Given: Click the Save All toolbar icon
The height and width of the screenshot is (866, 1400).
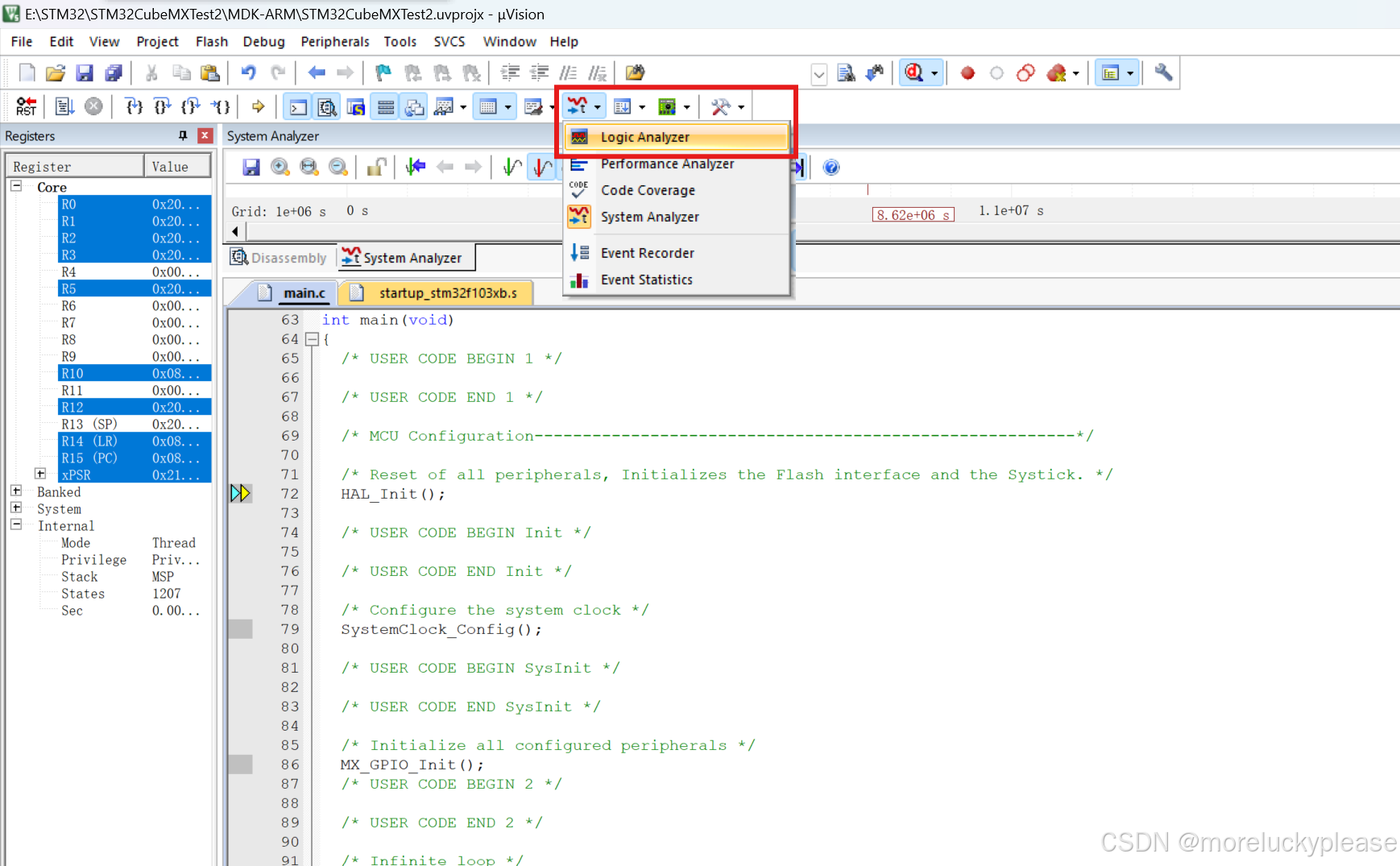Looking at the screenshot, I should (114, 73).
